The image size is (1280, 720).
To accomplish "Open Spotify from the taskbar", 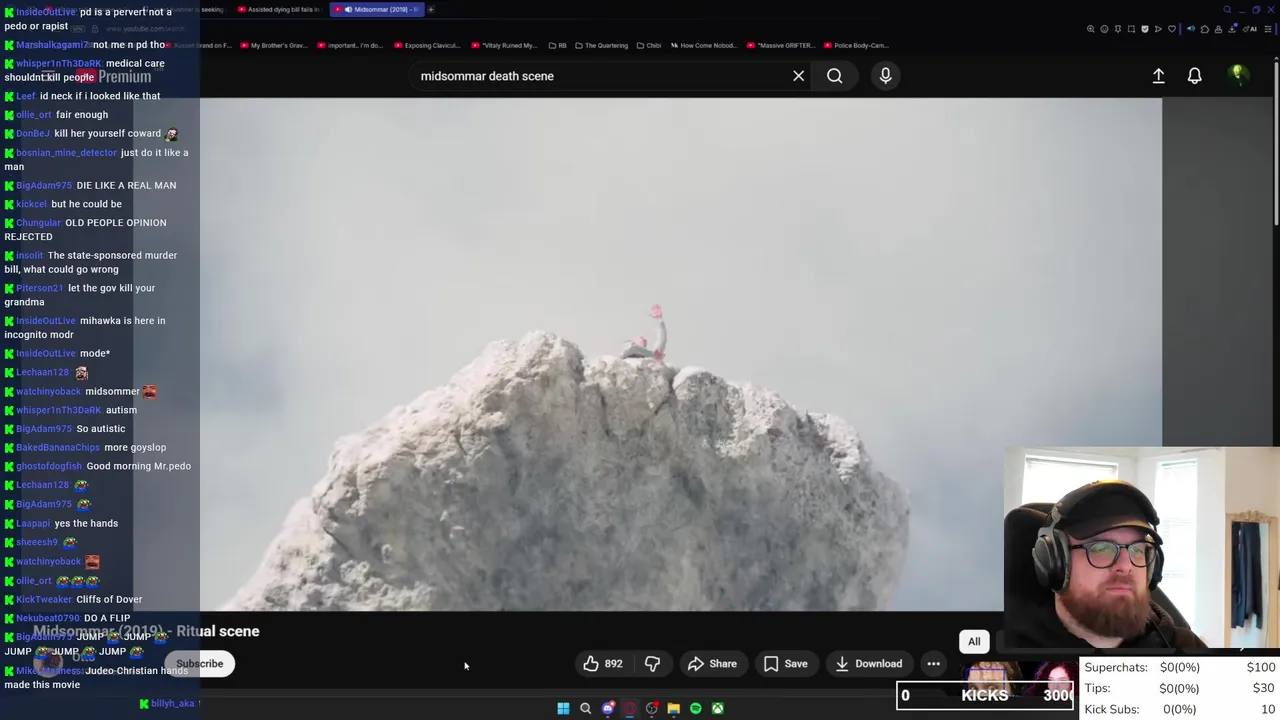I will (695, 708).
